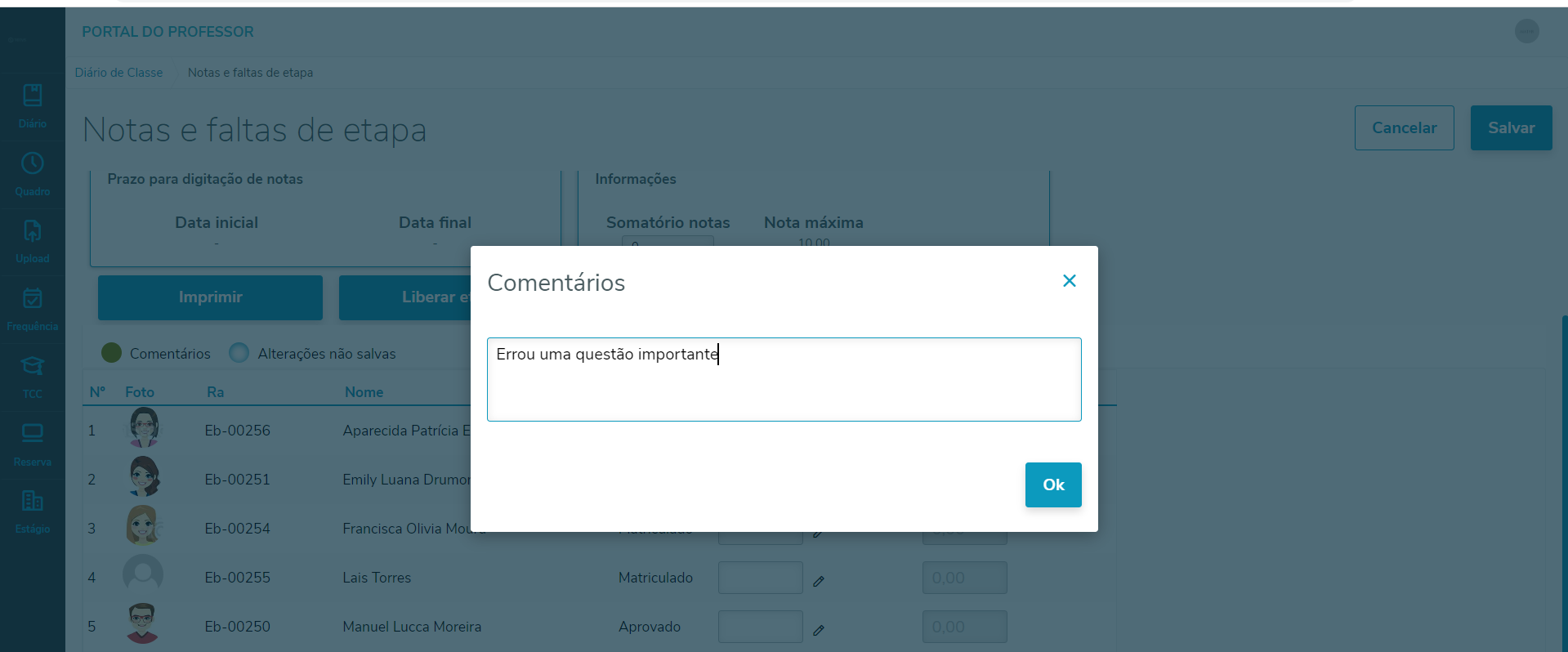This screenshot has width=1568, height=652.
Task: Click the pencil icon for Manuel Lucca Moreira
Action: coord(819,630)
